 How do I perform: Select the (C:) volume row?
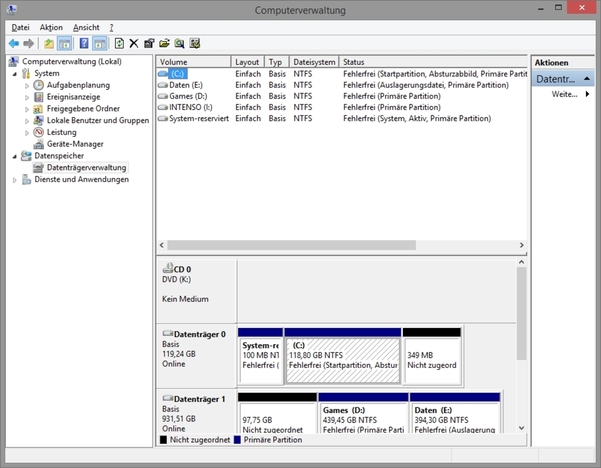pos(342,74)
